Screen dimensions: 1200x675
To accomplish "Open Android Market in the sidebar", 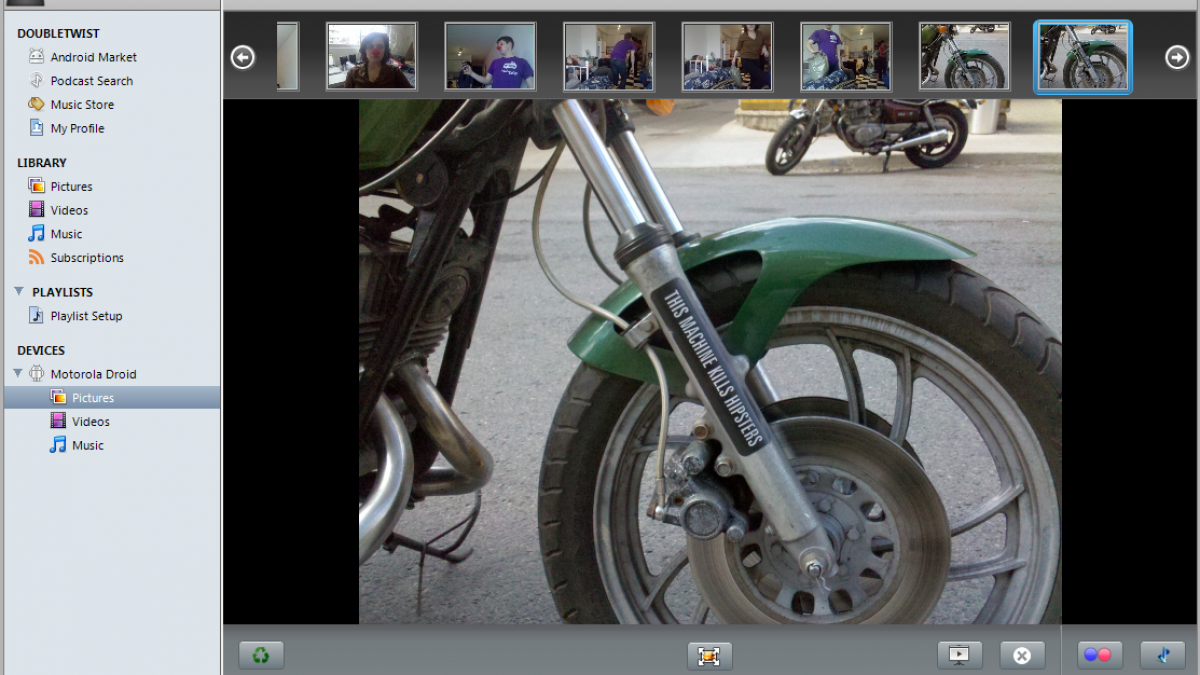I will coord(93,57).
